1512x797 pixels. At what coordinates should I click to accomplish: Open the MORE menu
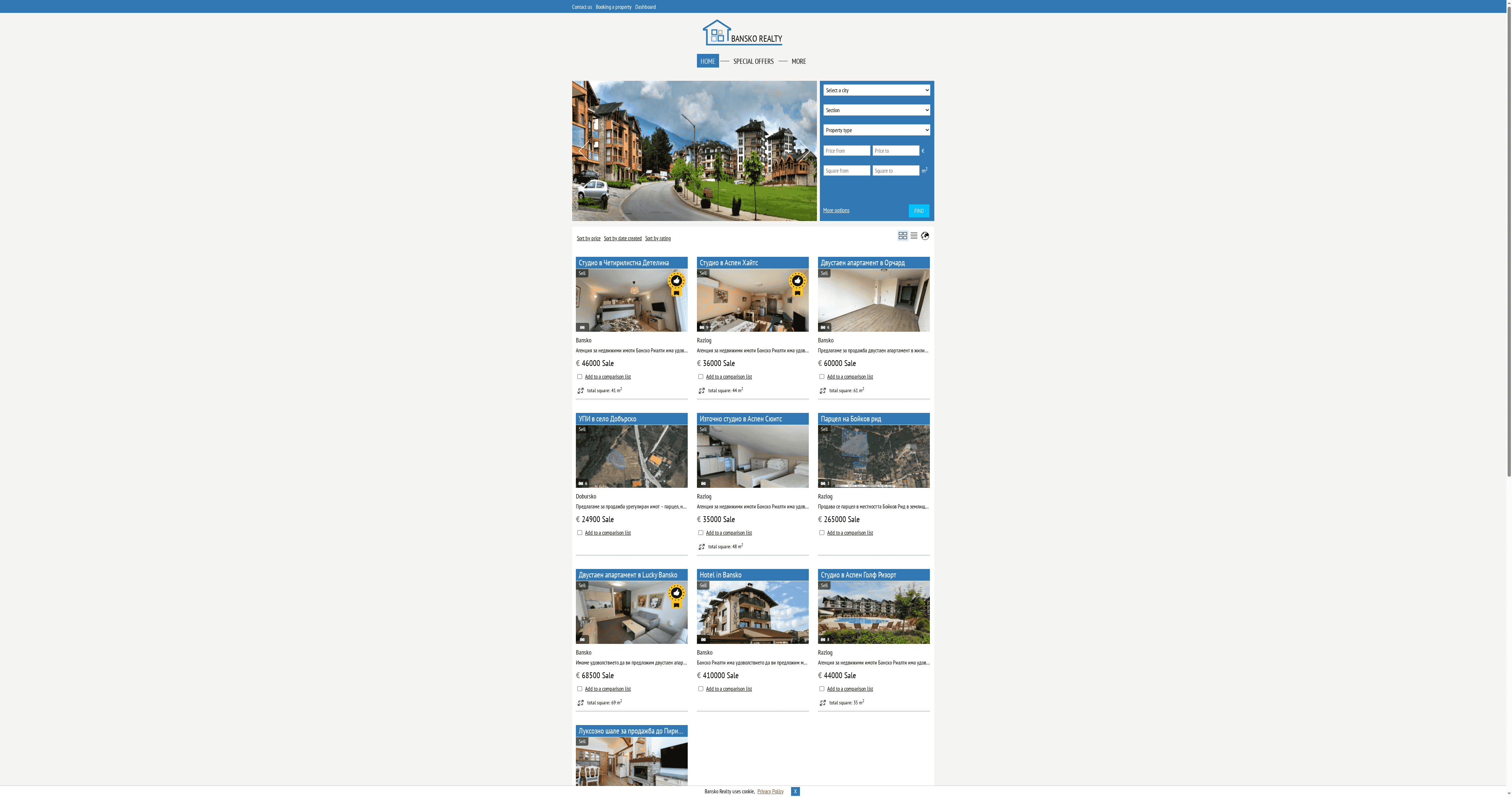click(x=799, y=61)
